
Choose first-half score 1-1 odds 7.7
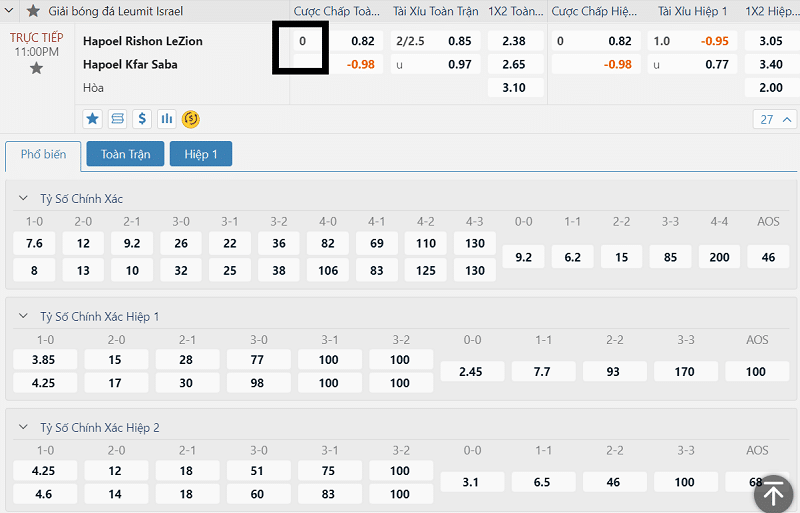coord(543,372)
